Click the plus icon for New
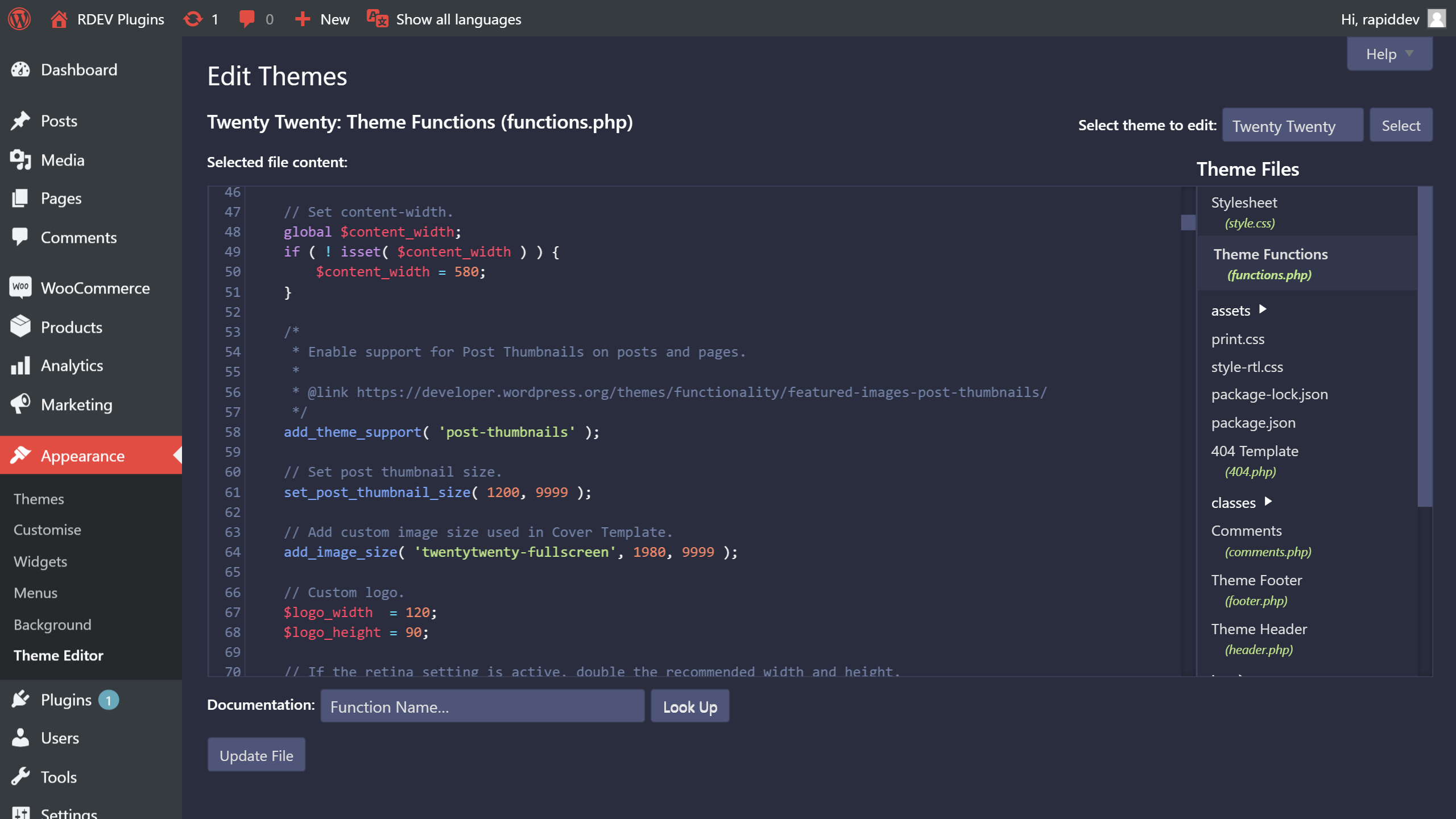 click(x=302, y=19)
